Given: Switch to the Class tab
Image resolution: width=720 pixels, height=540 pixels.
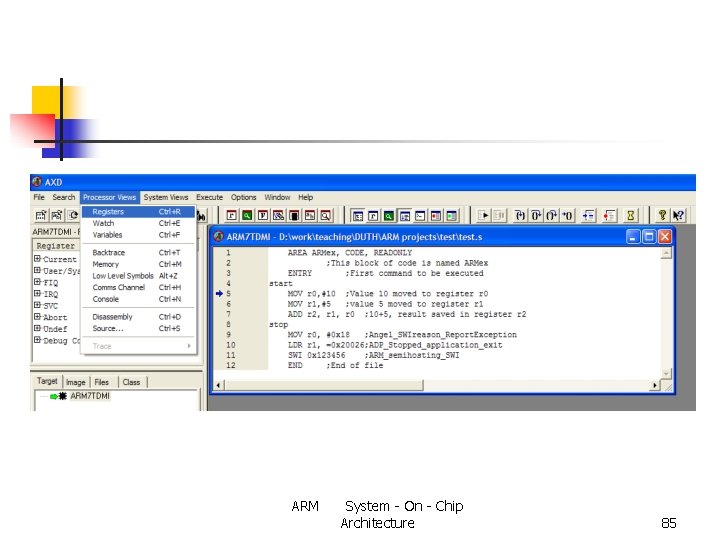Looking at the screenshot, I should pyautogui.click(x=131, y=382).
